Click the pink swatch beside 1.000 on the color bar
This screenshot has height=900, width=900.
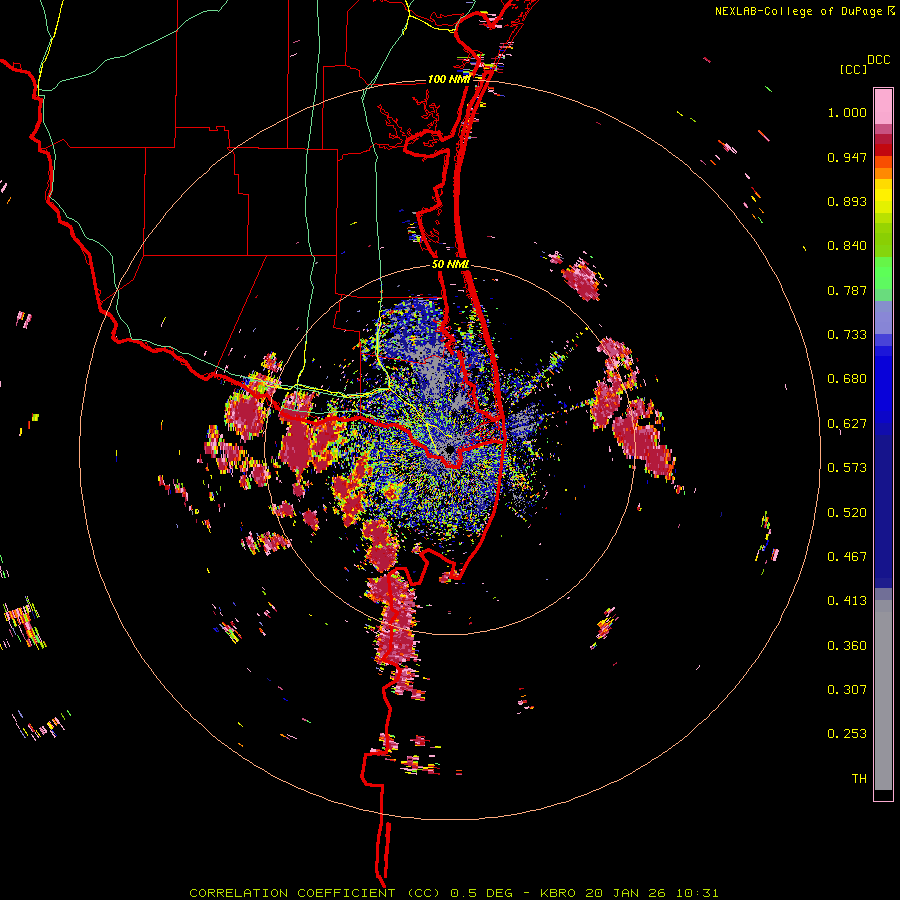point(883,107)
